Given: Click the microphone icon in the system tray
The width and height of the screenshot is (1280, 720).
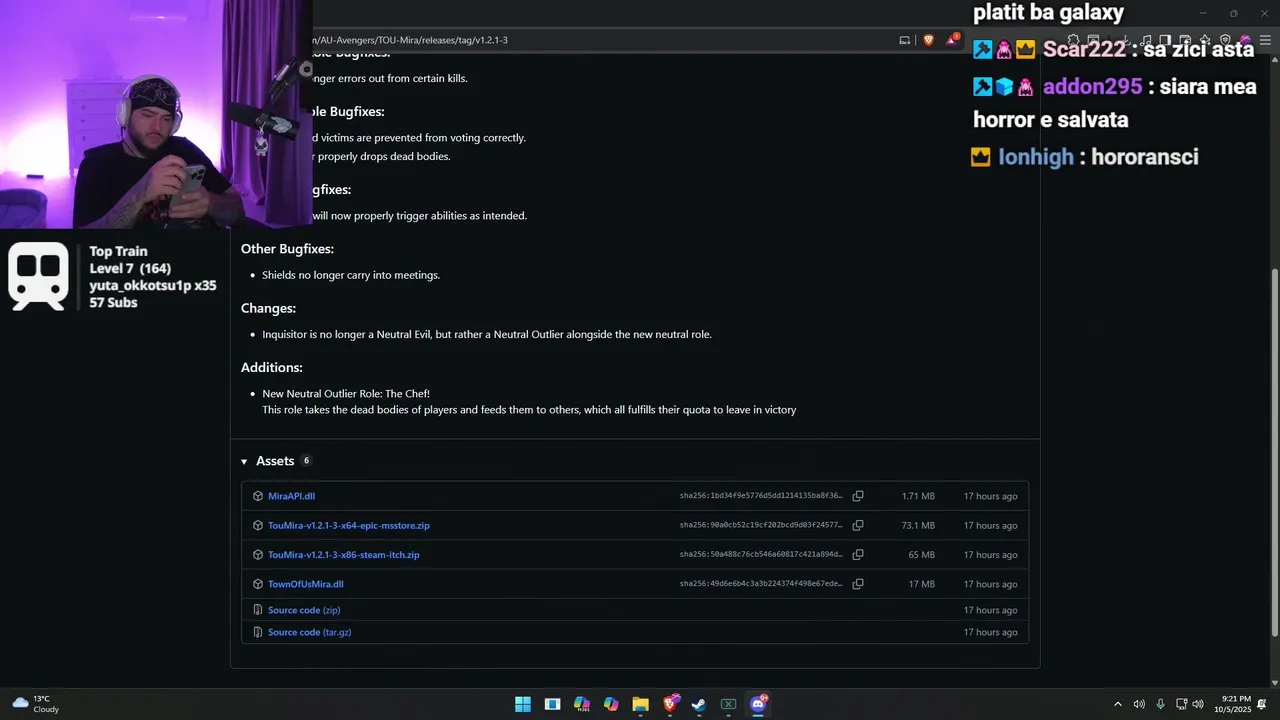Looking at the screenshot, I should click(1160, 704).
